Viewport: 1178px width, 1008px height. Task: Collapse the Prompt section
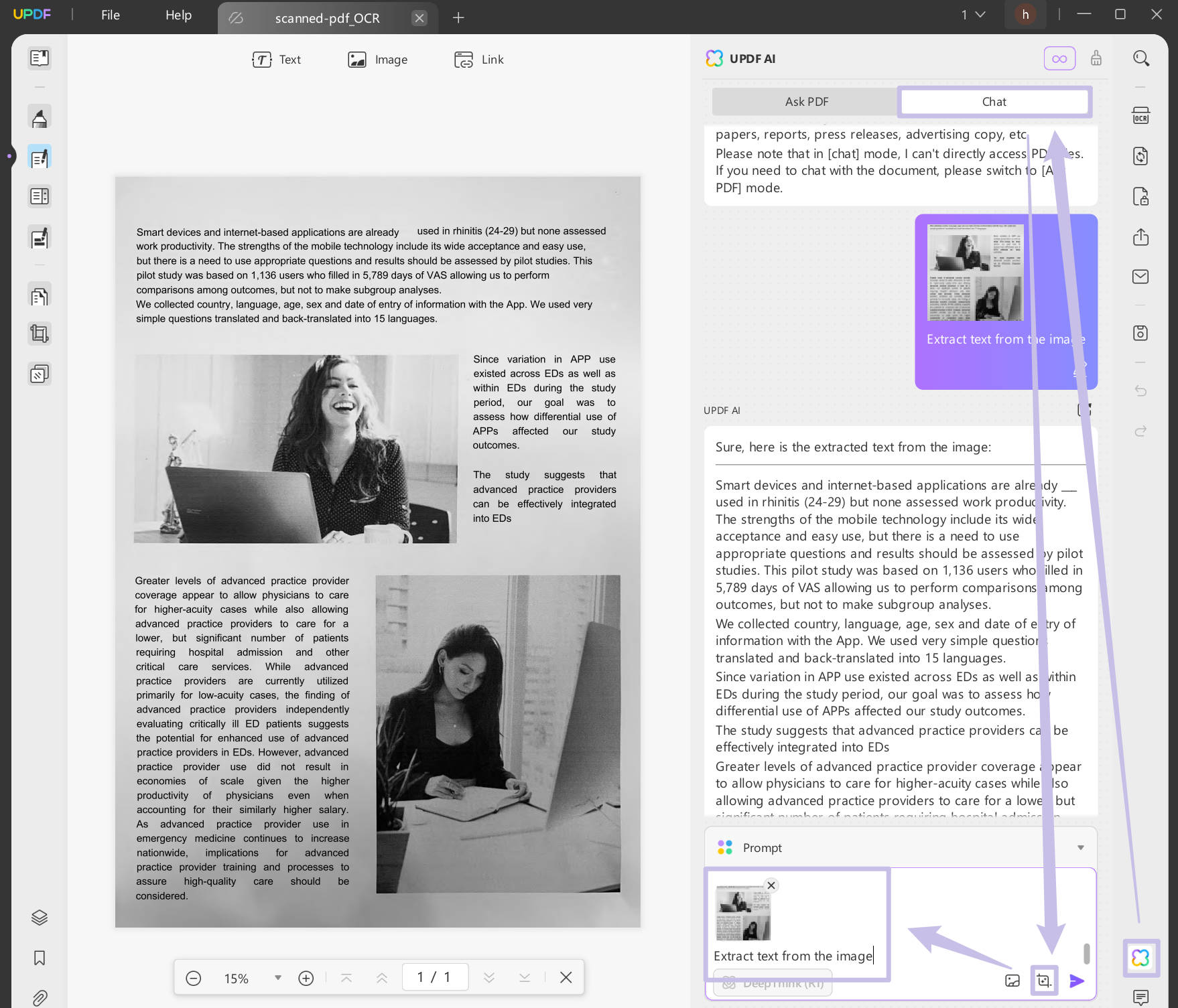coord(1080,847)
